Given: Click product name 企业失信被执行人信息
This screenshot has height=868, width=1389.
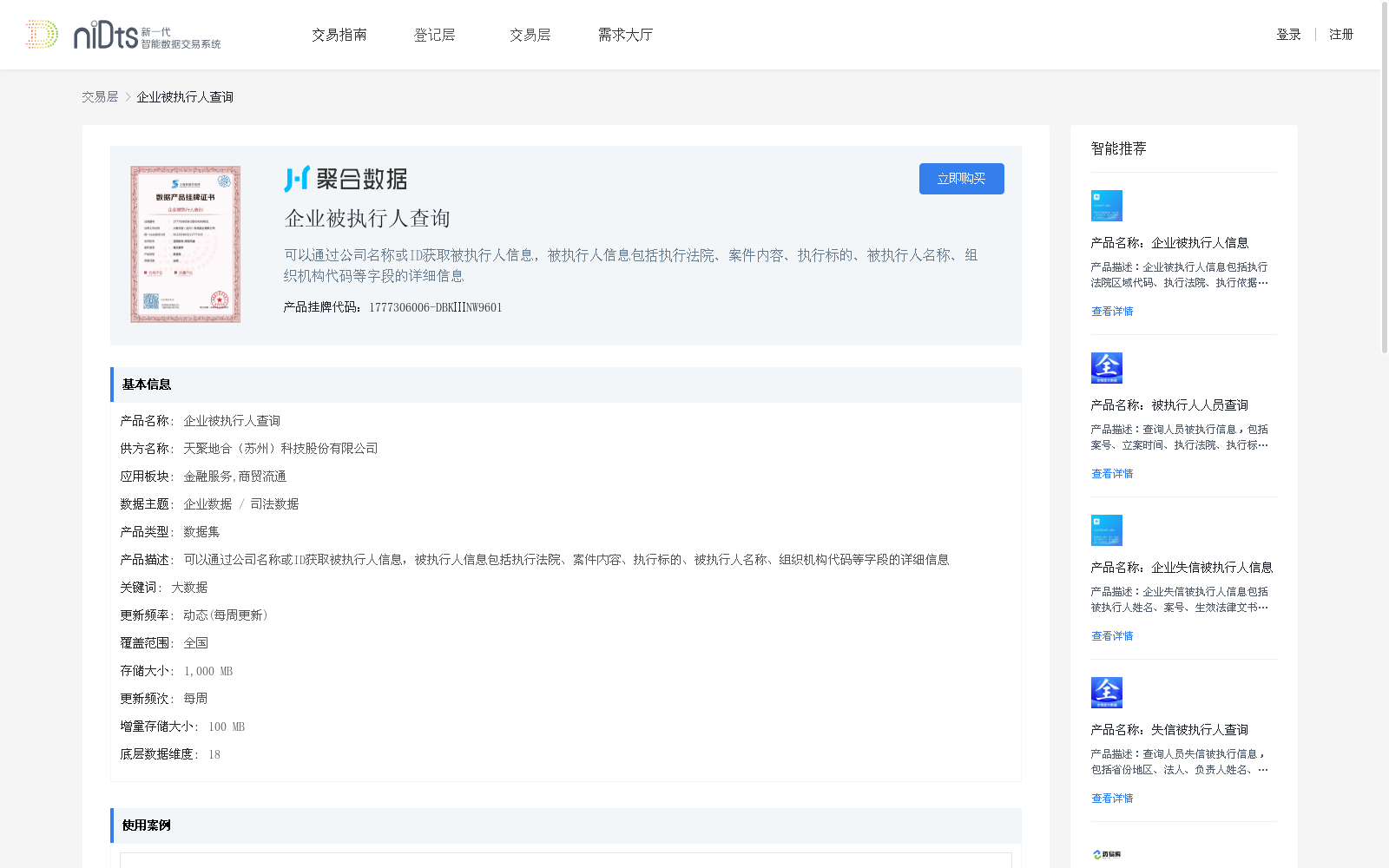Looking at the screenshot, I should [1212, 568].
